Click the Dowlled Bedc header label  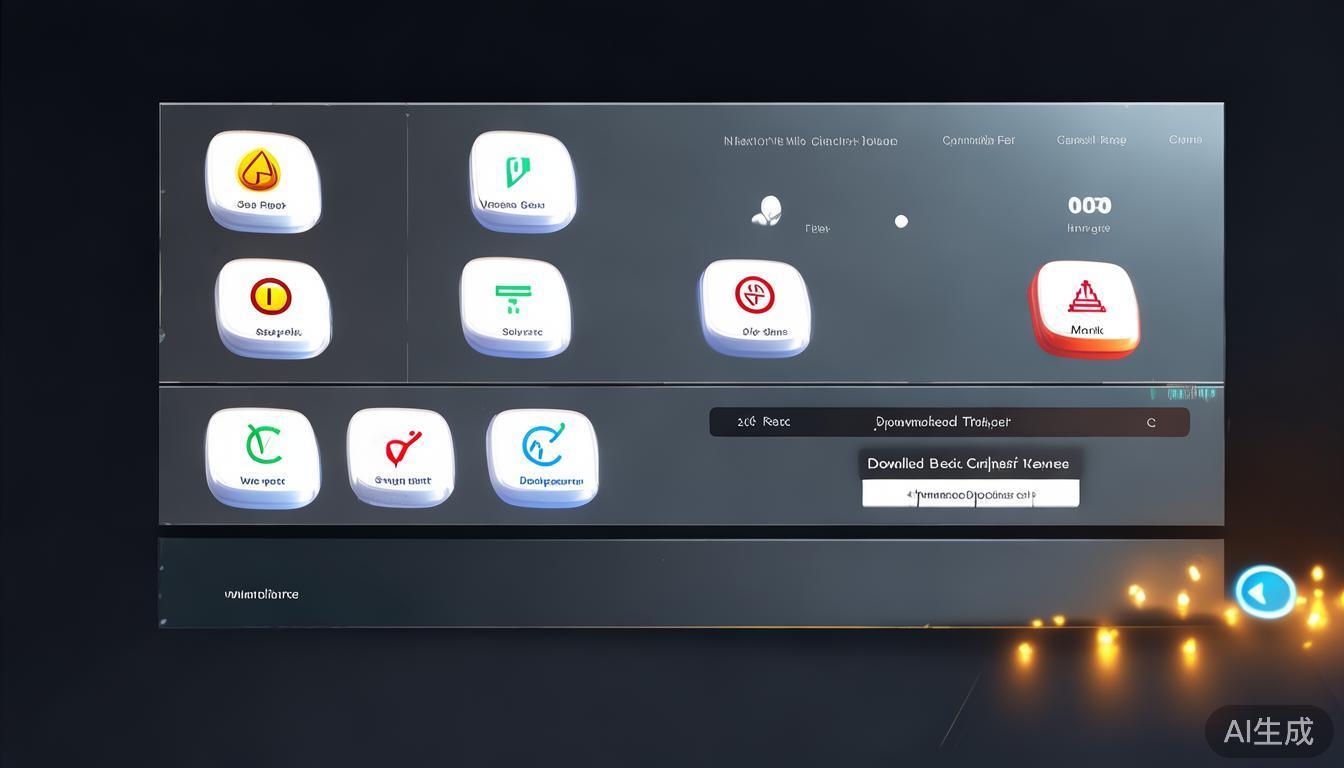tap(968, 464)
